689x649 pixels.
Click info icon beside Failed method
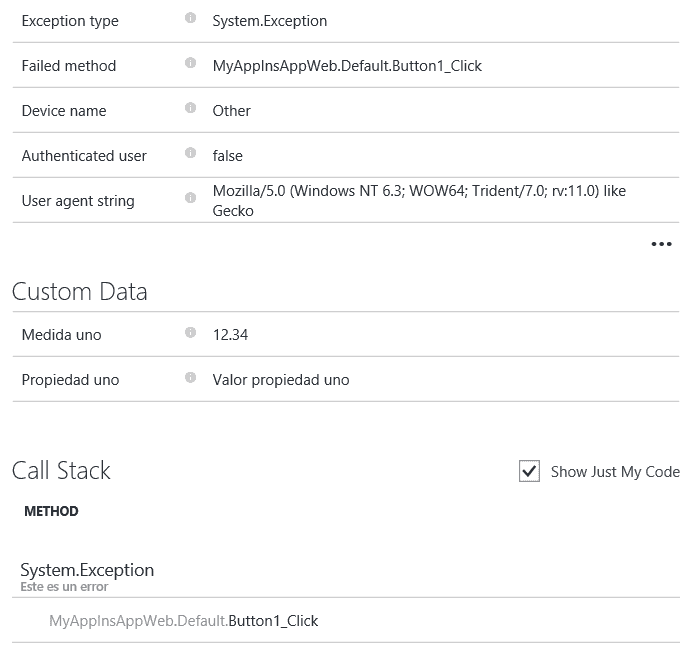pos(190,62)
